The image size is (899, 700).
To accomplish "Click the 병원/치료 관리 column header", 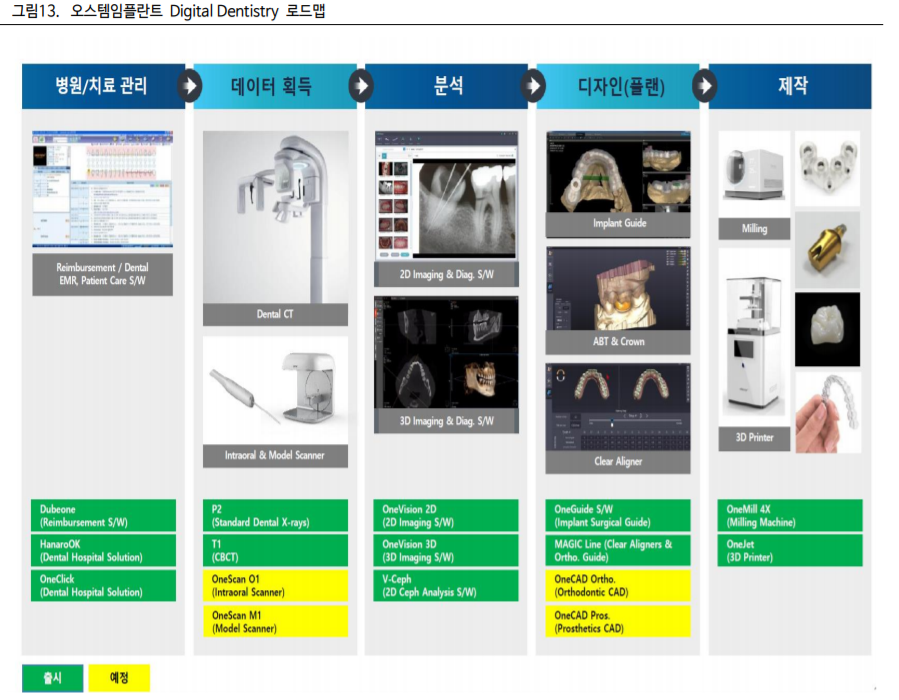I will click(x=101, y=86).
